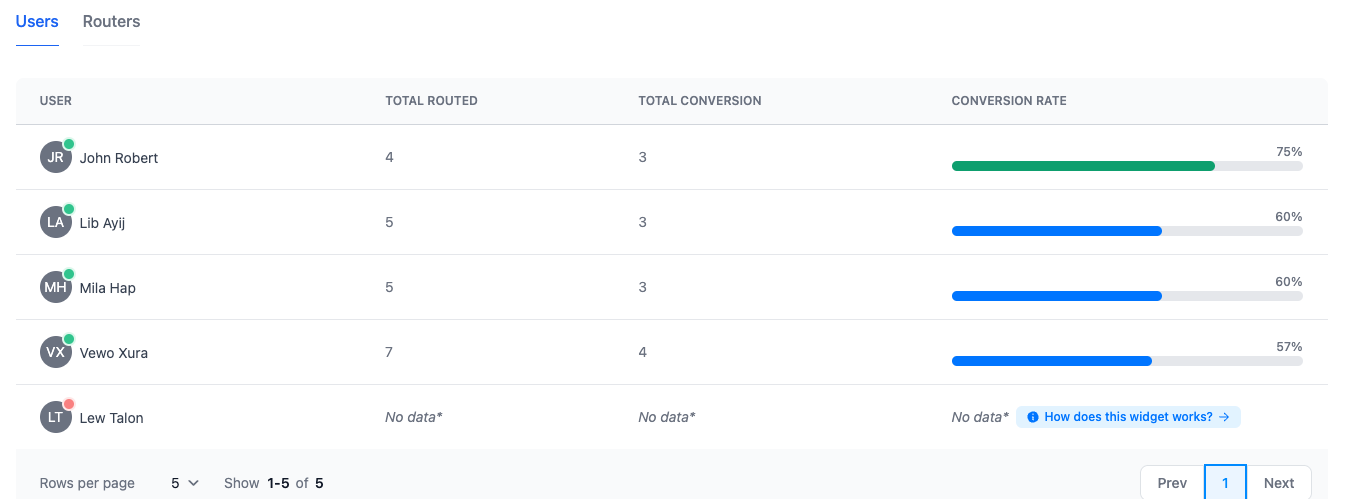
Task: Open the rows per page dropdown
Action: pyautogui.click(x=185, y=483)
